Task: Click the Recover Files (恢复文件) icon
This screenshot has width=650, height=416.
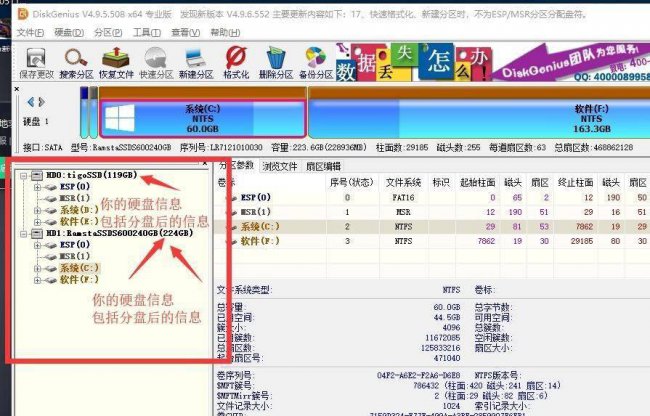Action: coord(116,63)
